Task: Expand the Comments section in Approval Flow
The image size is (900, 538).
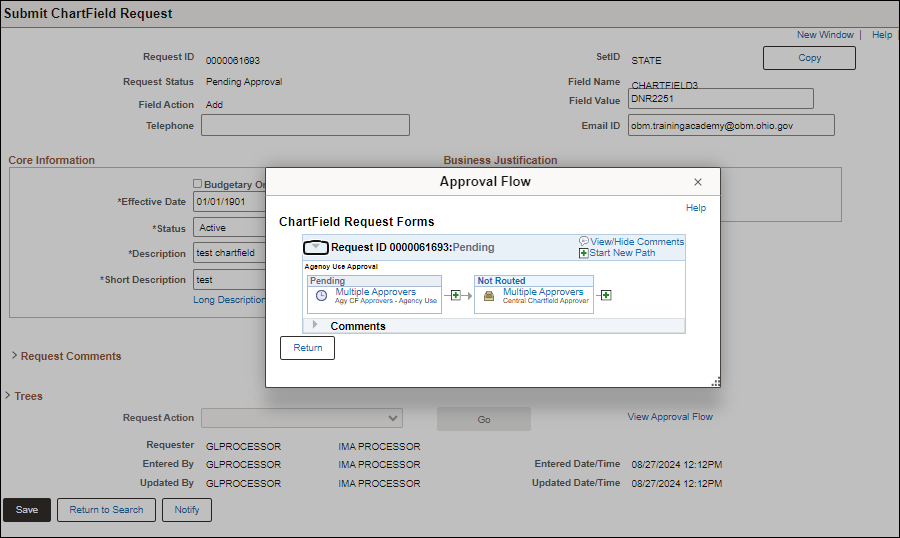Action: pyautogui.click(x=315, y=325)
